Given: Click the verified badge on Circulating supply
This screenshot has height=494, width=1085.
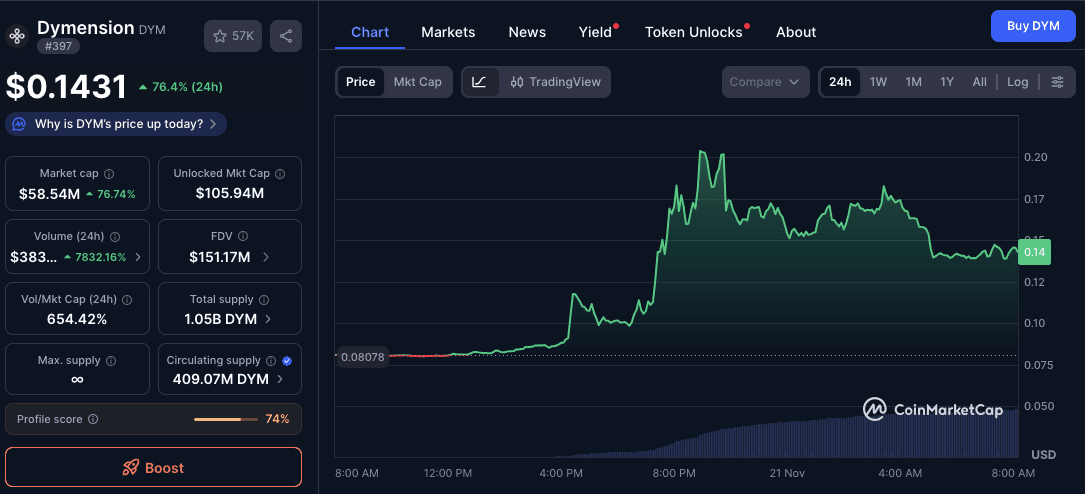Looking at the screenshot, I should coord(287,360).
